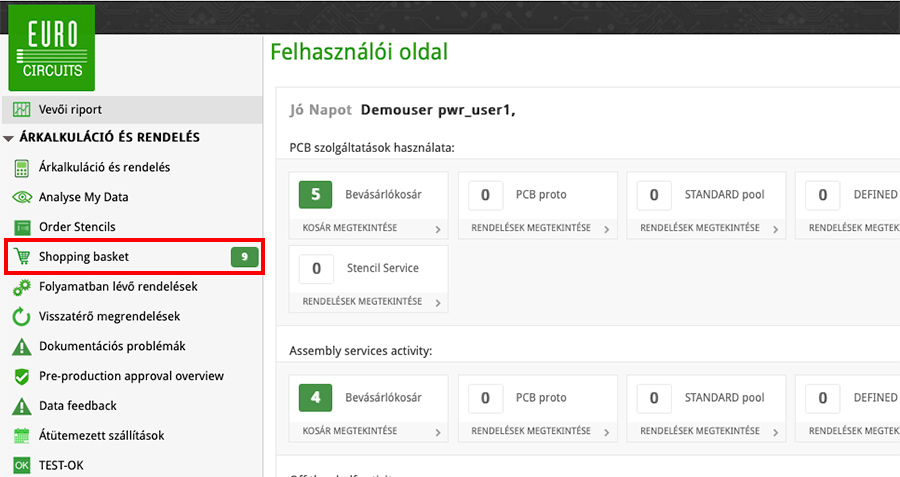900x477 pixels.
Task: Open Átütemezett szállítások menu item
Action: click(x=101, y=436)
